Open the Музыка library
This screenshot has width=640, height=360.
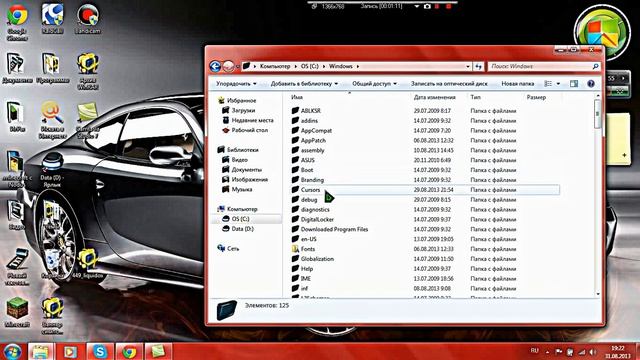click(x=241, y=189)
